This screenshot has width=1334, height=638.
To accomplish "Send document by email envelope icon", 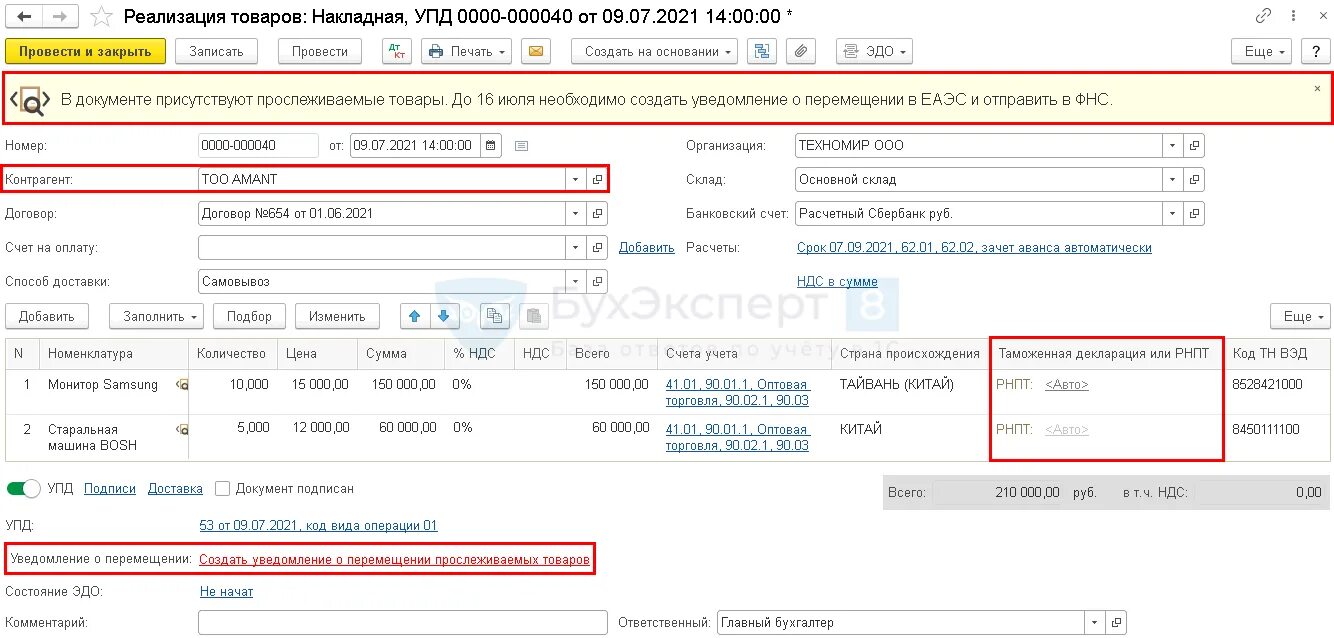I will [537, 51].
